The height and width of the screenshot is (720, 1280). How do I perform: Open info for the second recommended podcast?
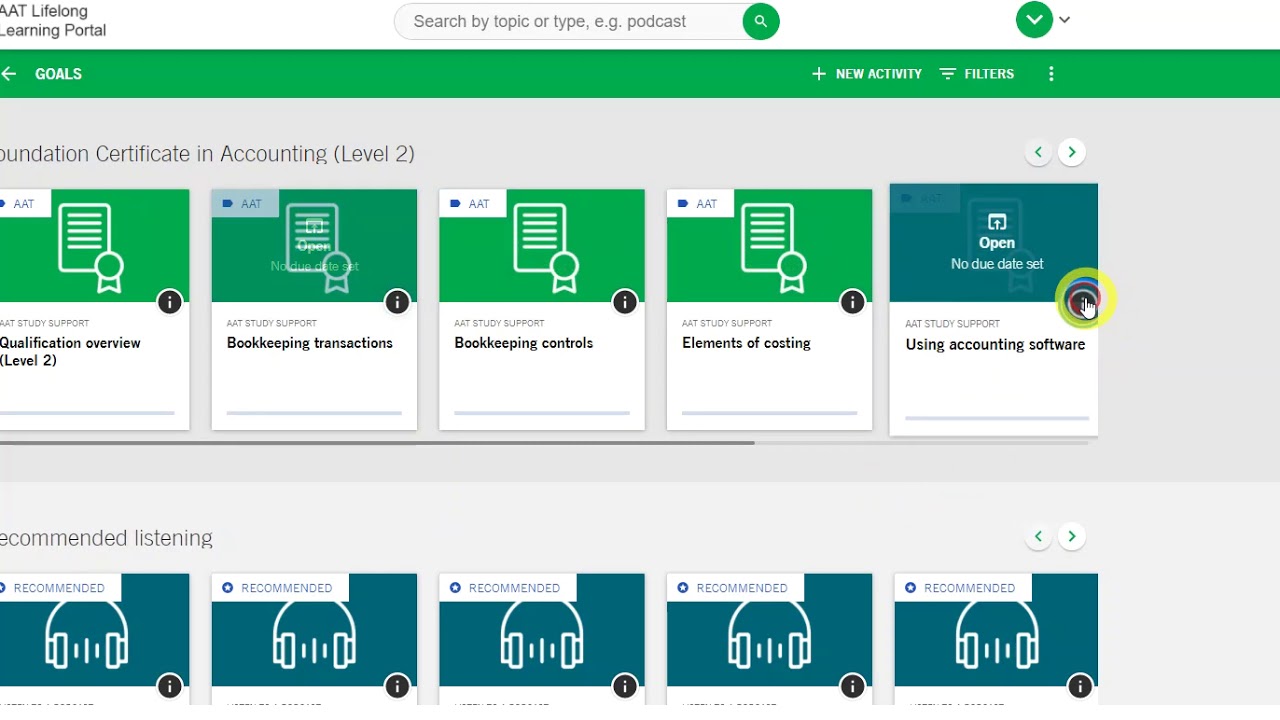tap(397, 686)
